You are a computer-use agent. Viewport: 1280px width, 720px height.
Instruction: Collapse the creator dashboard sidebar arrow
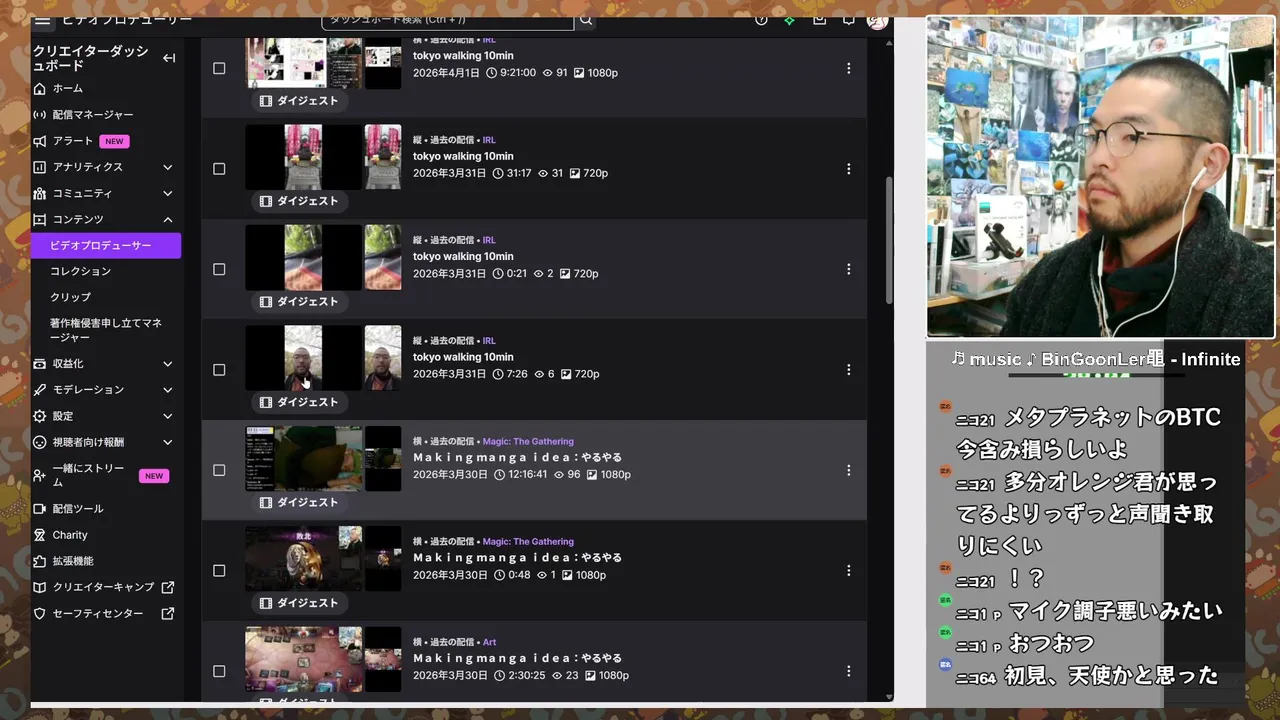tap(169, 58)
